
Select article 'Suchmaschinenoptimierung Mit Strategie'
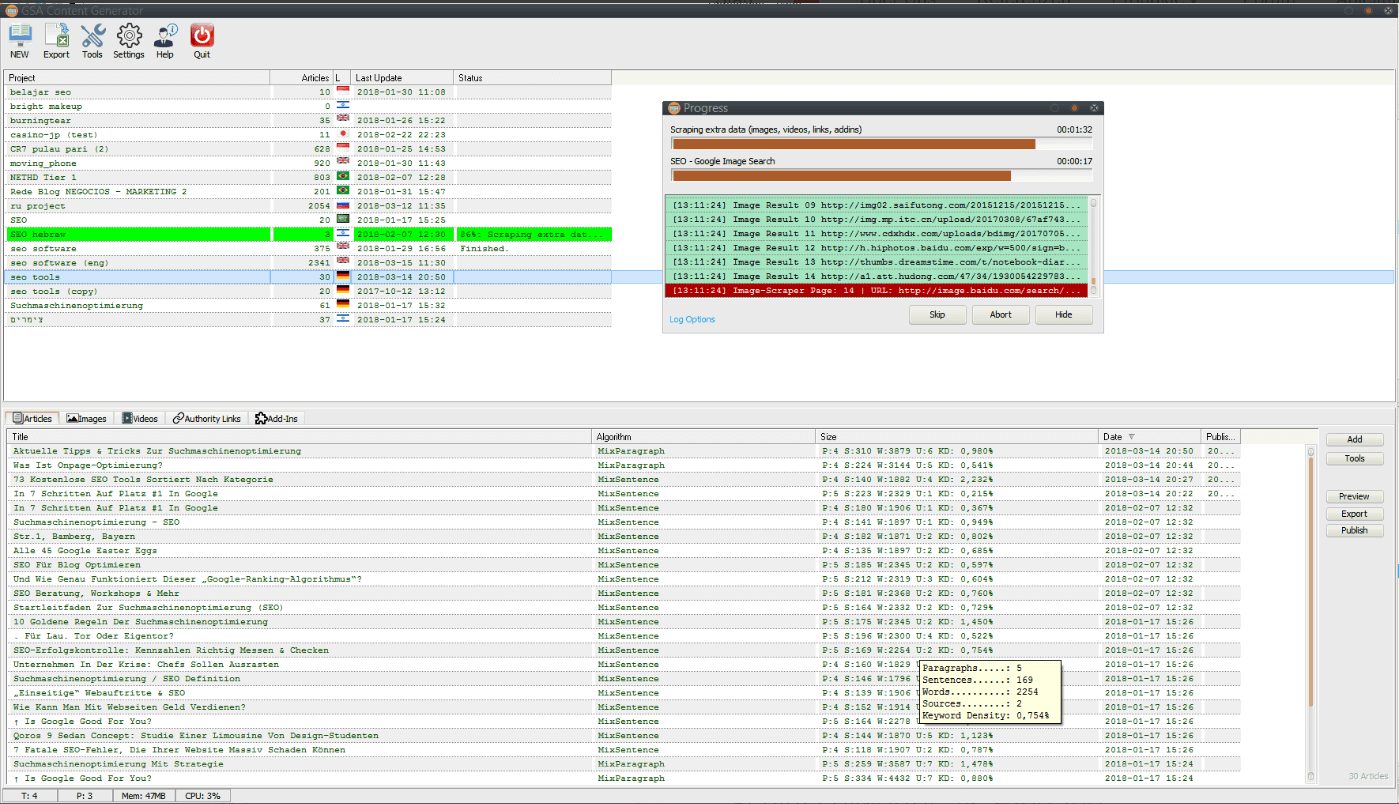point(624,763)
